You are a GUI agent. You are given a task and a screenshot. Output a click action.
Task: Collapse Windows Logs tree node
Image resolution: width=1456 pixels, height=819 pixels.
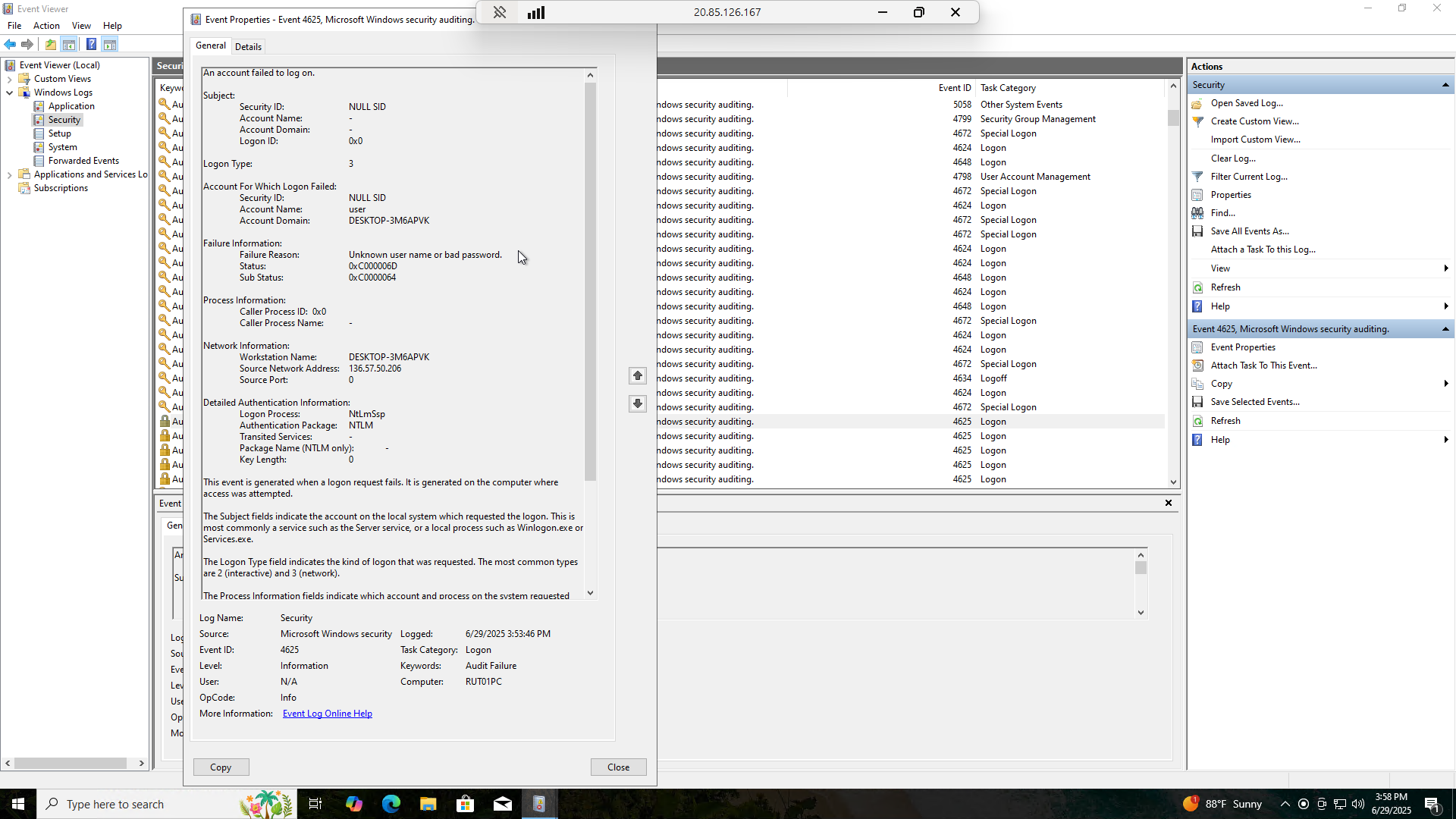[x=9, y=93]
